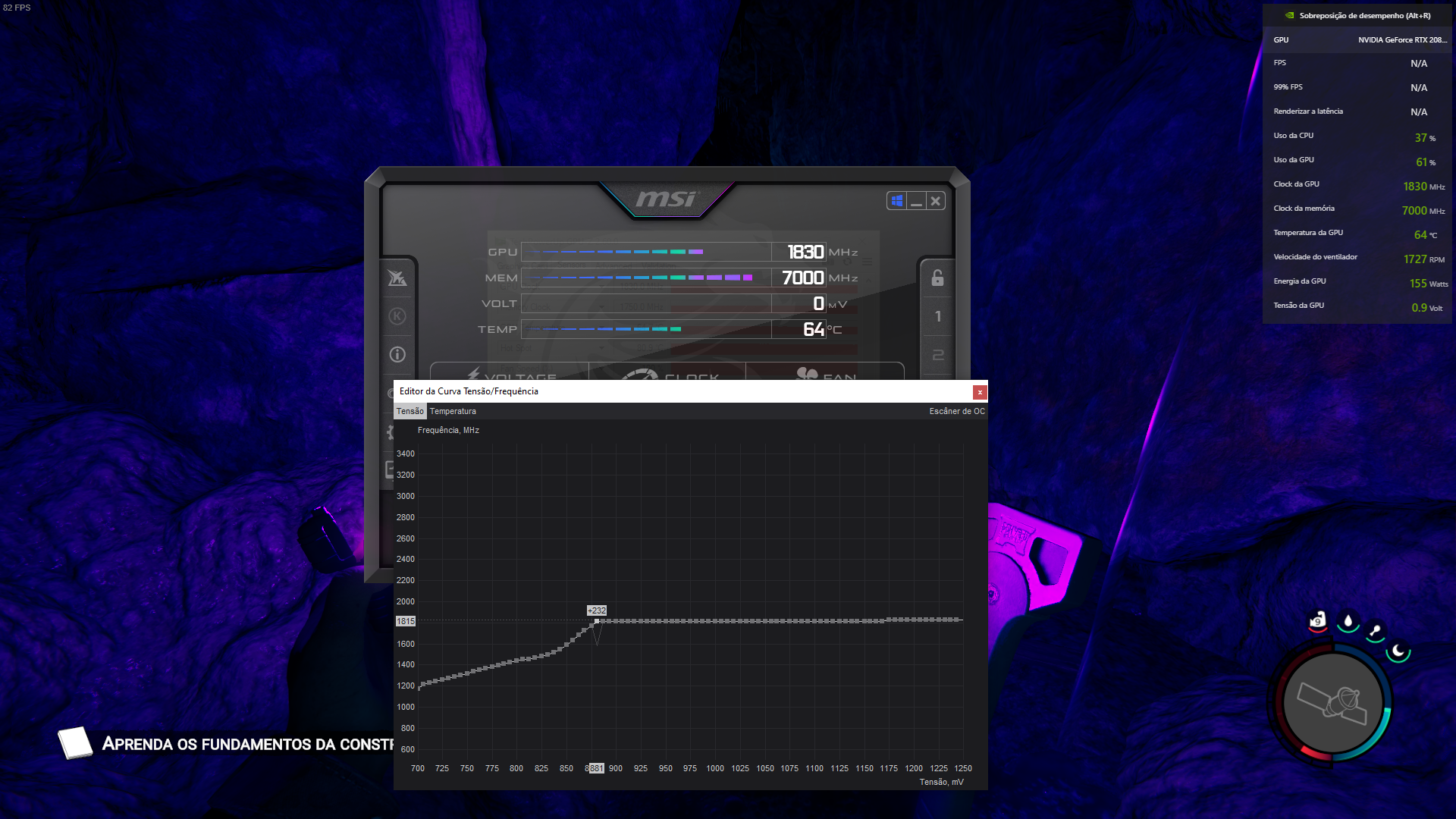Close the Editor da Curva Tensão/Frequência window
This screenshot has height=819, width=1456.
tap(980, 392)
